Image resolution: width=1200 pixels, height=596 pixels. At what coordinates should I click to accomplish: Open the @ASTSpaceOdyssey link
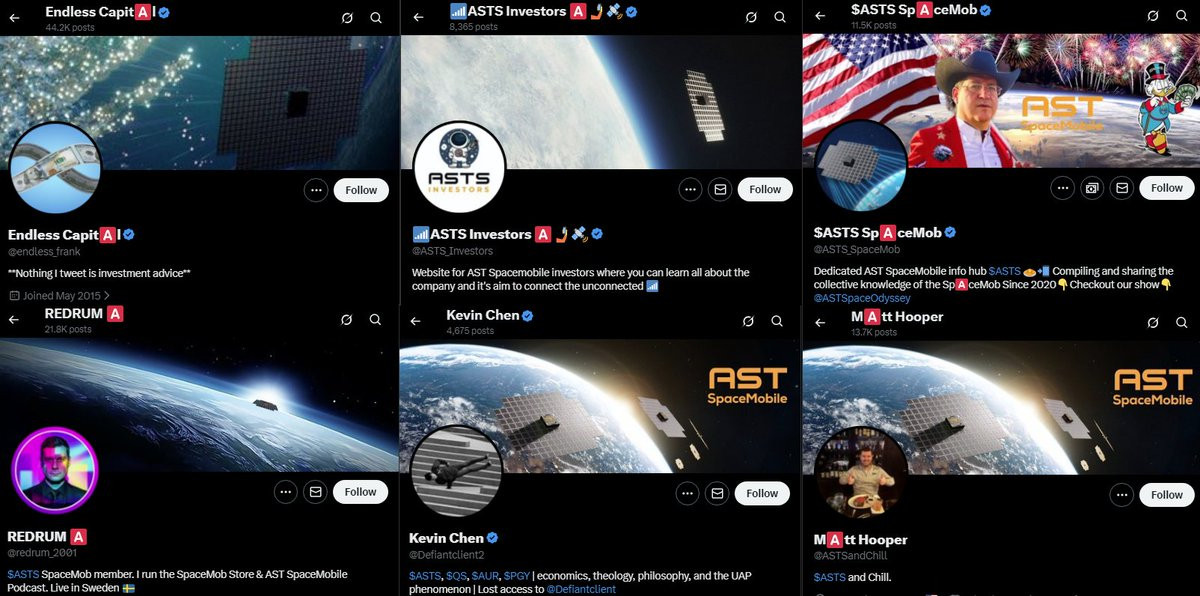pos(862,298)
